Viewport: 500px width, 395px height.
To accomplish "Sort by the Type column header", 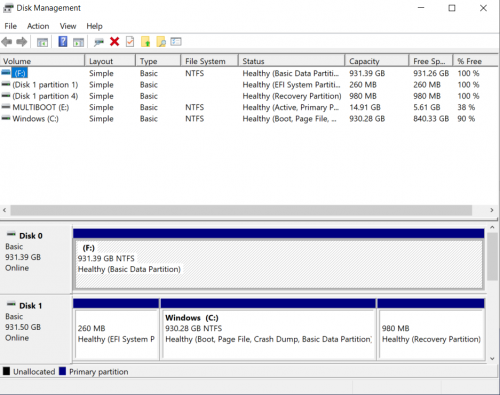I will coord(158,61).
